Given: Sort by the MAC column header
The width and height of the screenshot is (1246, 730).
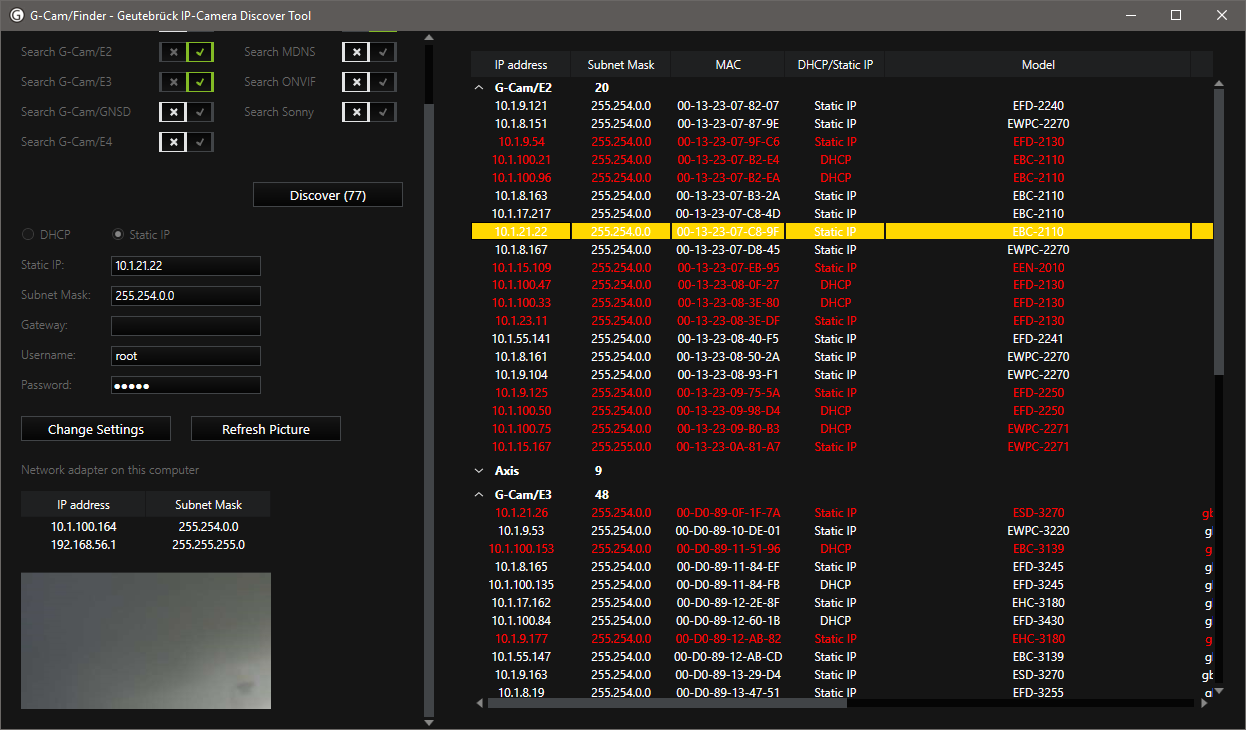Looking at the screenshot, I should (x=728, y=65).
